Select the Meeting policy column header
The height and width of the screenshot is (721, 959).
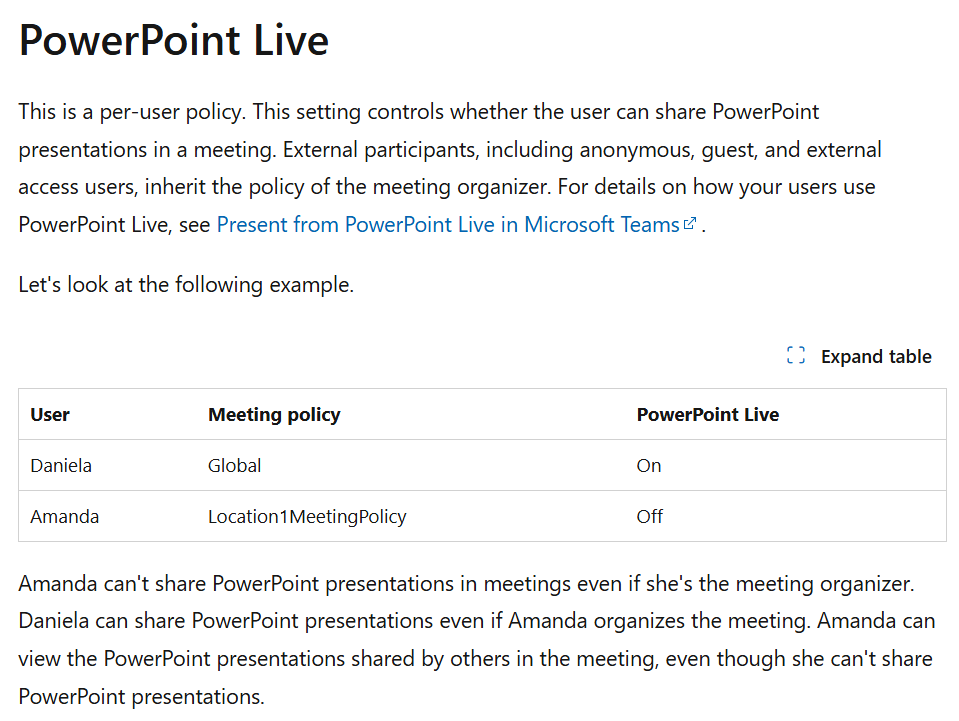click(274, 415)
